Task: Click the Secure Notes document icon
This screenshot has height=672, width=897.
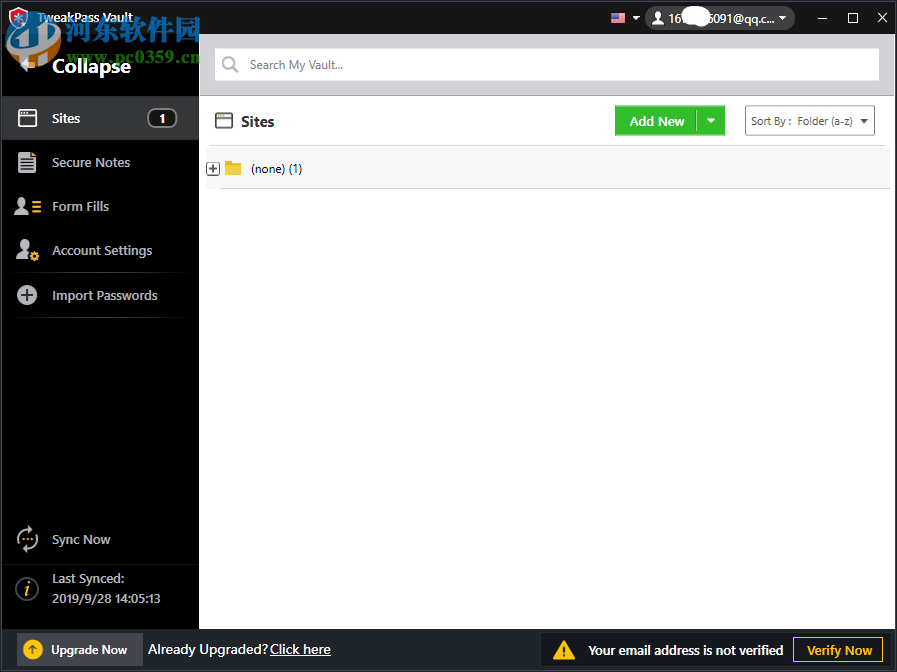Action: coord(27,162)
